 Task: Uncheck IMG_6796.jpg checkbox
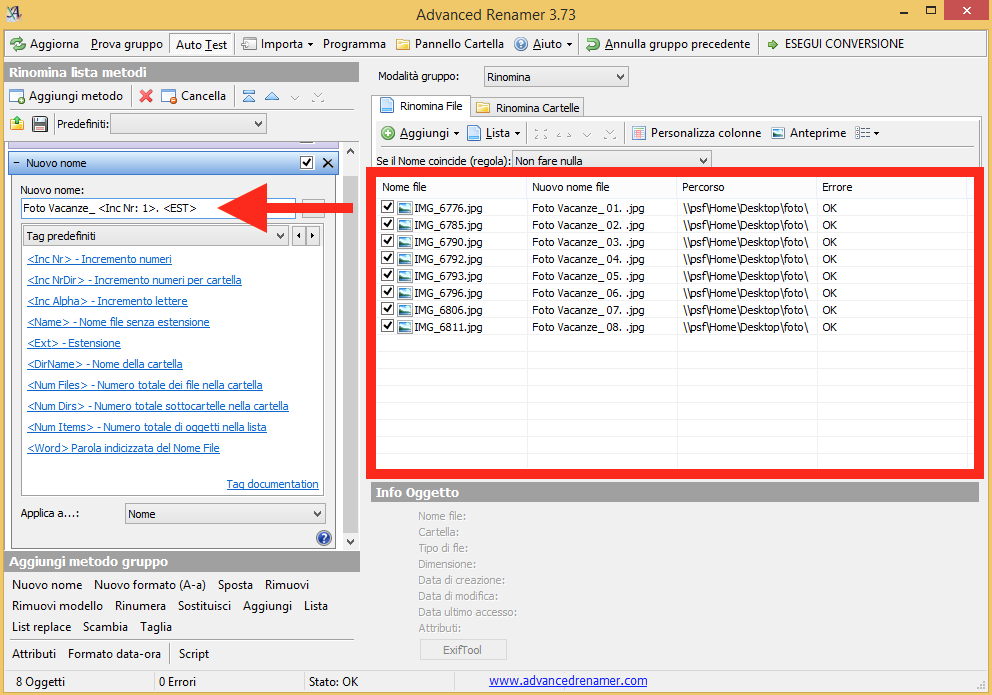tap(388, 292)
